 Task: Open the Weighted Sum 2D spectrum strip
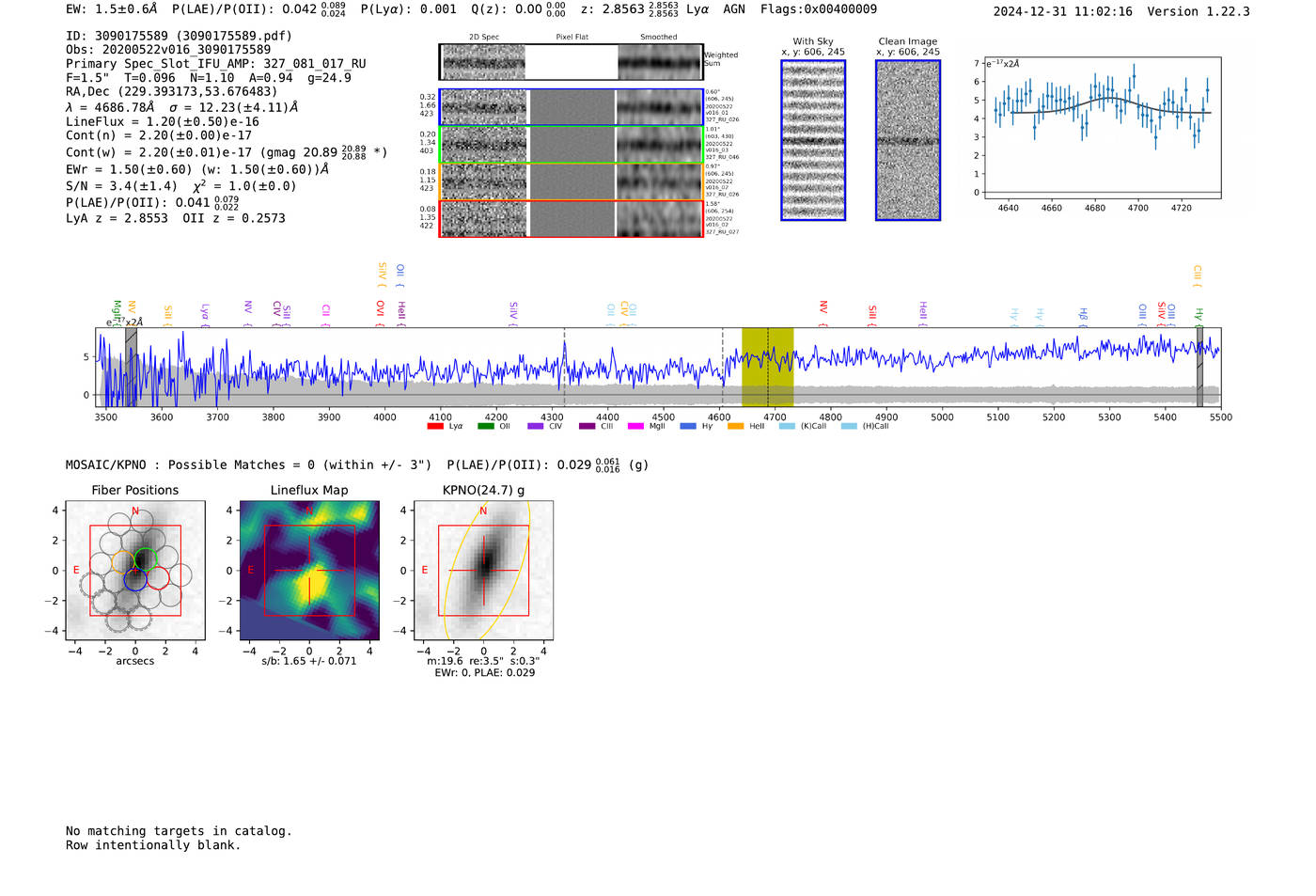(572, 62)
